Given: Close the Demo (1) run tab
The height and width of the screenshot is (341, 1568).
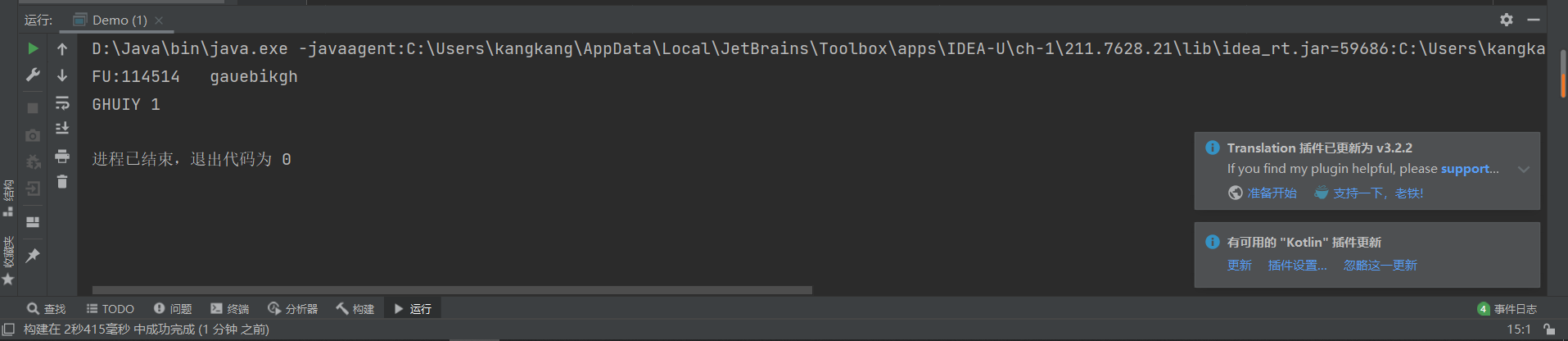Looking at the screenshot, I should [x=159, y=20].
